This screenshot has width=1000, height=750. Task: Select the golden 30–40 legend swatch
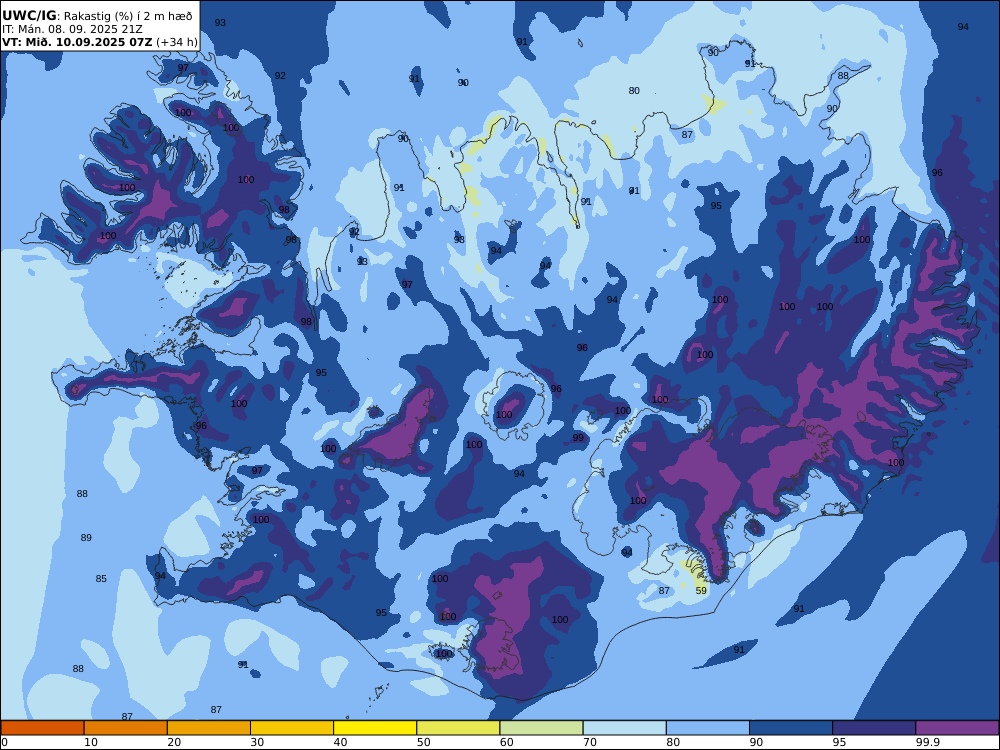pyautogui.click(x=292, y=728)
